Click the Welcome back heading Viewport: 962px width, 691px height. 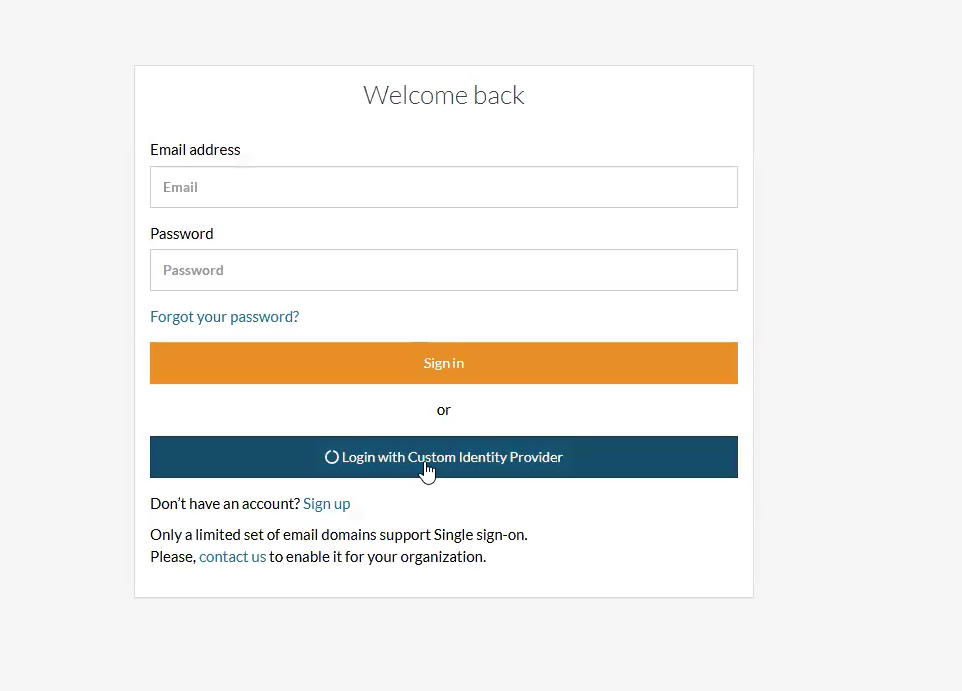(x=443, y=95)
